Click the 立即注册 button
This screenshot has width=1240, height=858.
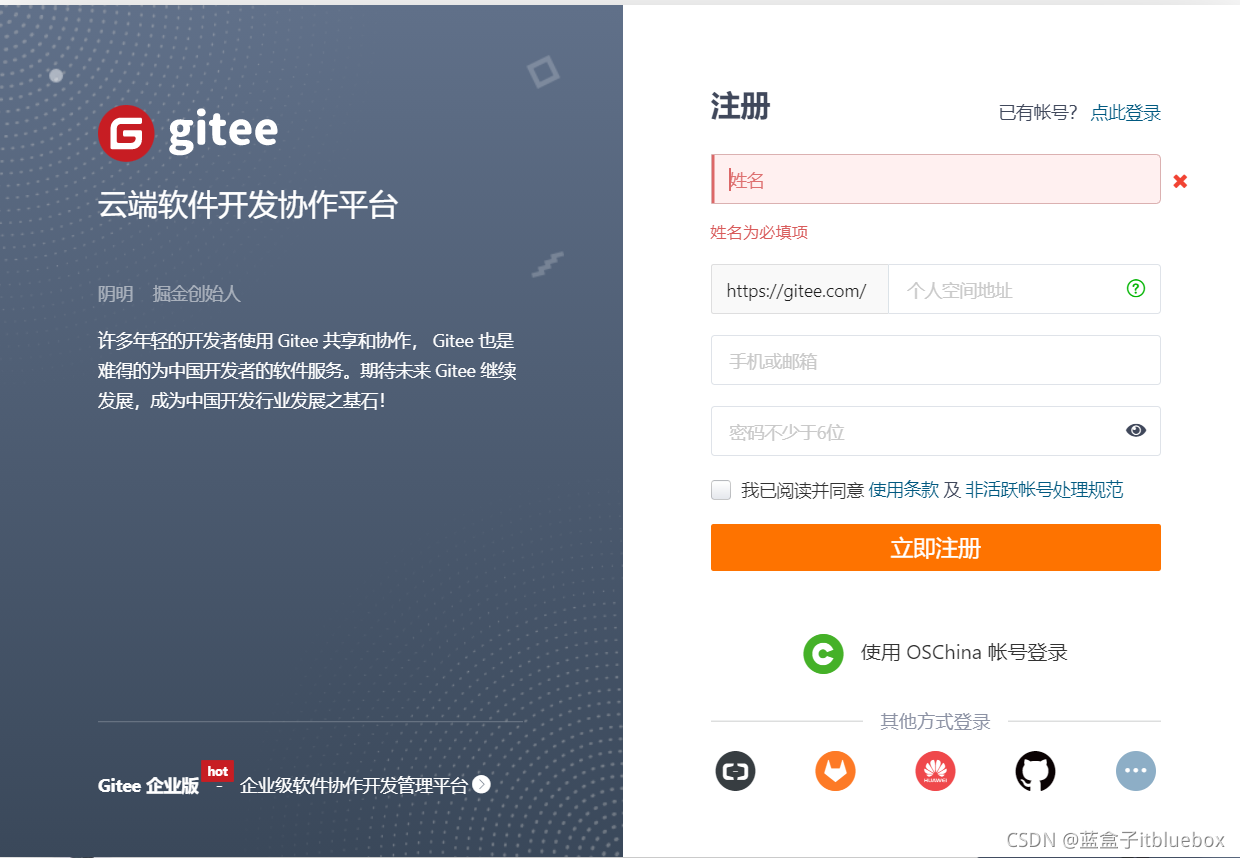[x=936, y=548]
